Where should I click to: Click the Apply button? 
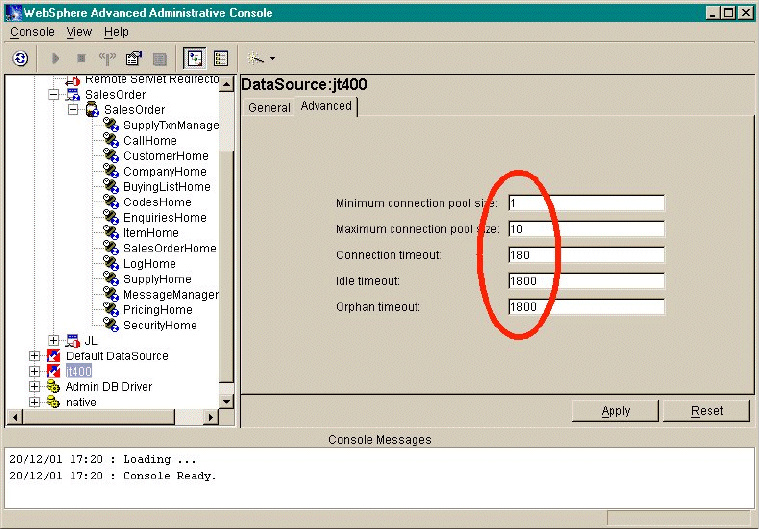615,411
